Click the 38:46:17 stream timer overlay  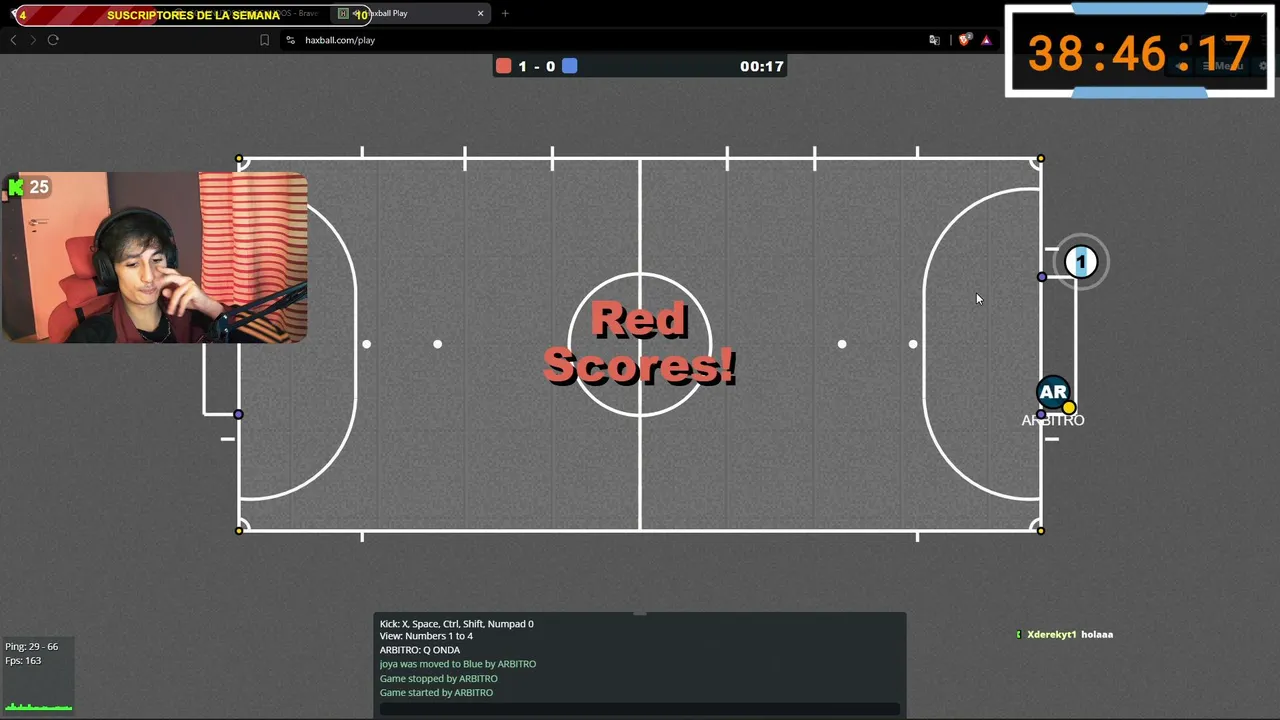(1140, 52)
